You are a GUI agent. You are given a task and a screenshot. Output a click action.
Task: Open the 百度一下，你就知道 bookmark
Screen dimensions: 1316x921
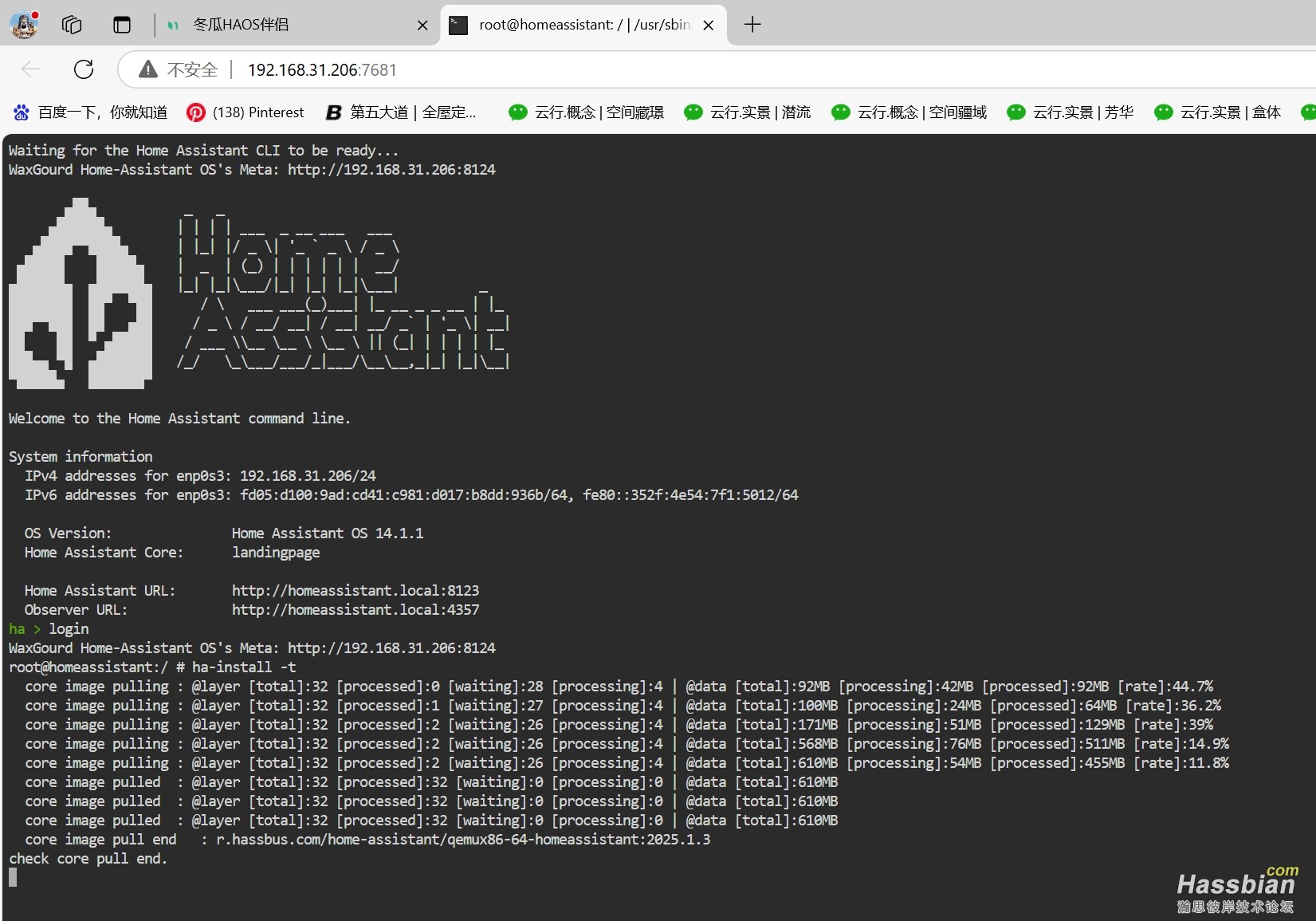pyautogui.click(x=90, y=112)
